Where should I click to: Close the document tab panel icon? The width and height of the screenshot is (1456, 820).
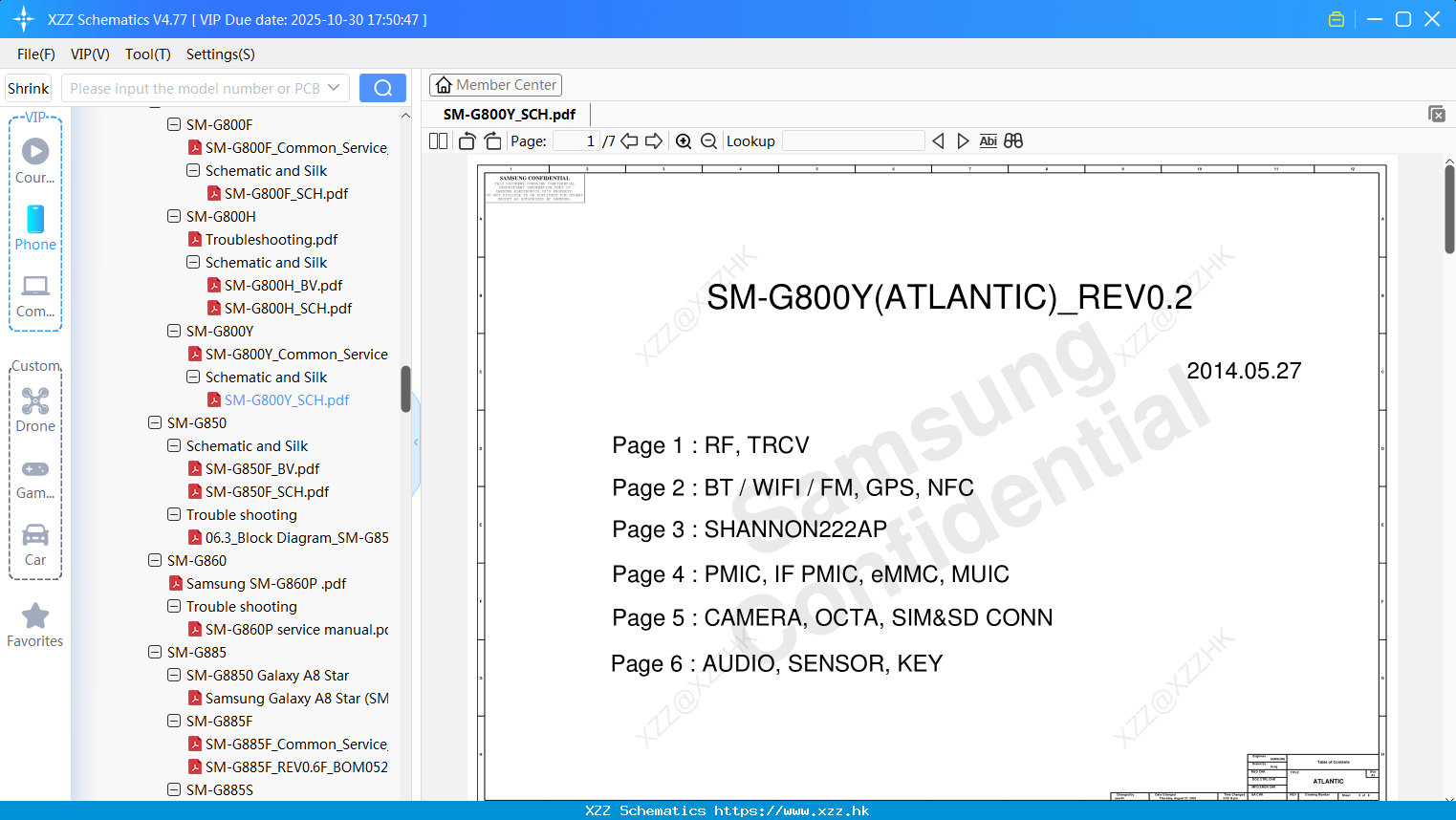(x=1436, y=114)
